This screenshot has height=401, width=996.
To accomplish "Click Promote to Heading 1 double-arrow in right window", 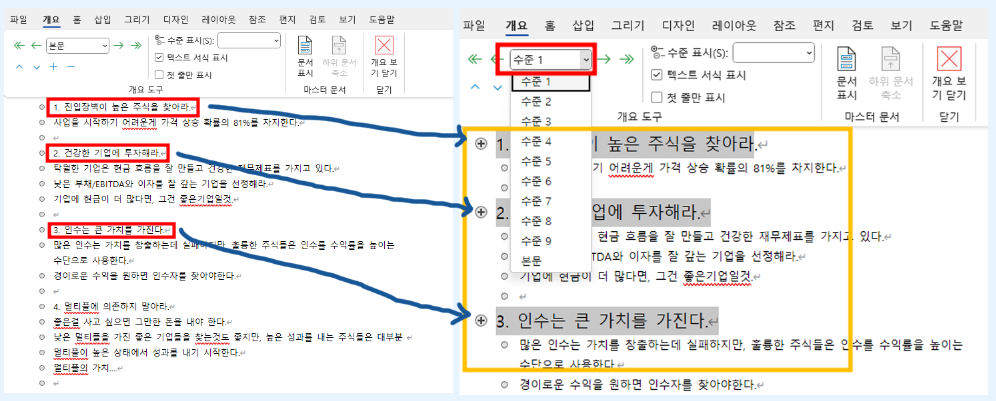I will (x=474, y=59).
